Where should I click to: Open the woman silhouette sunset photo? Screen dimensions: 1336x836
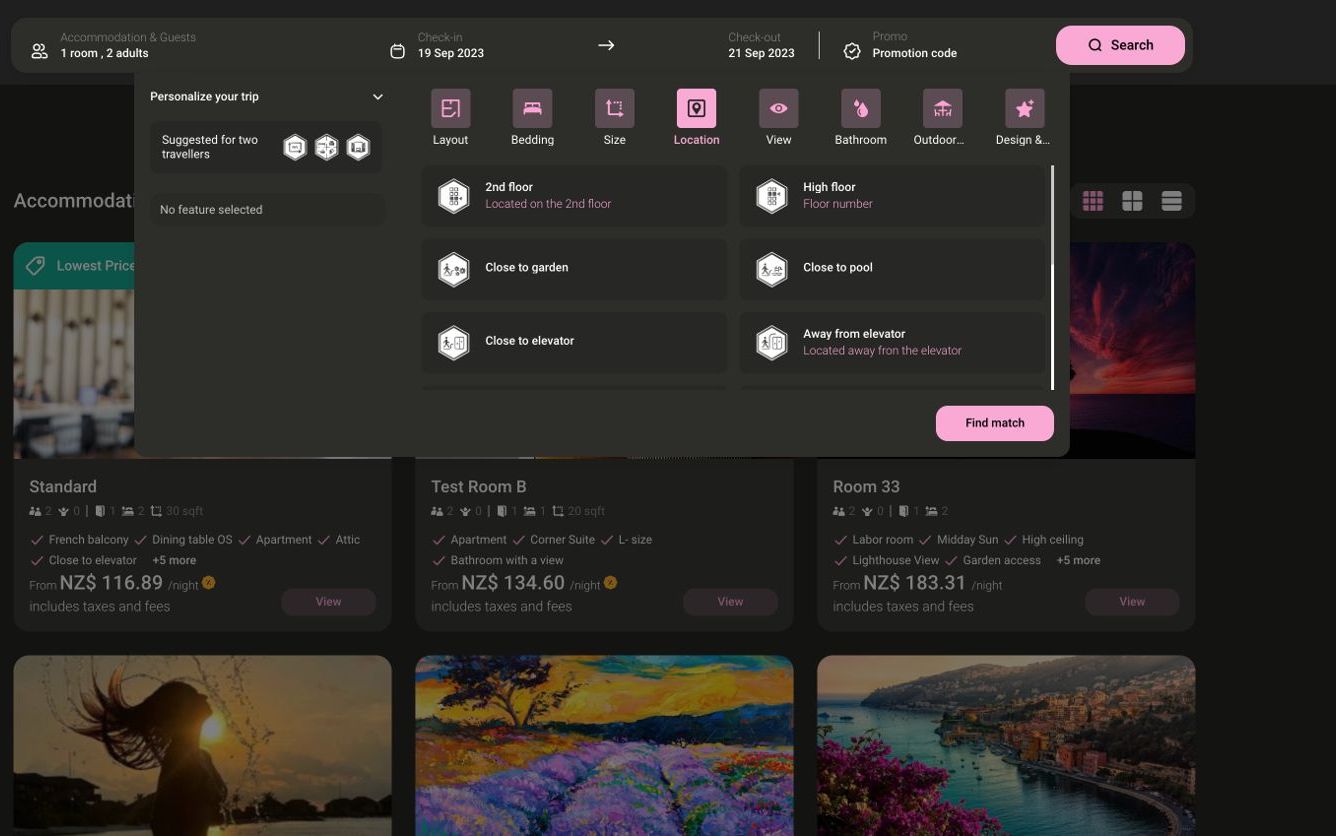tap(202, 746)
